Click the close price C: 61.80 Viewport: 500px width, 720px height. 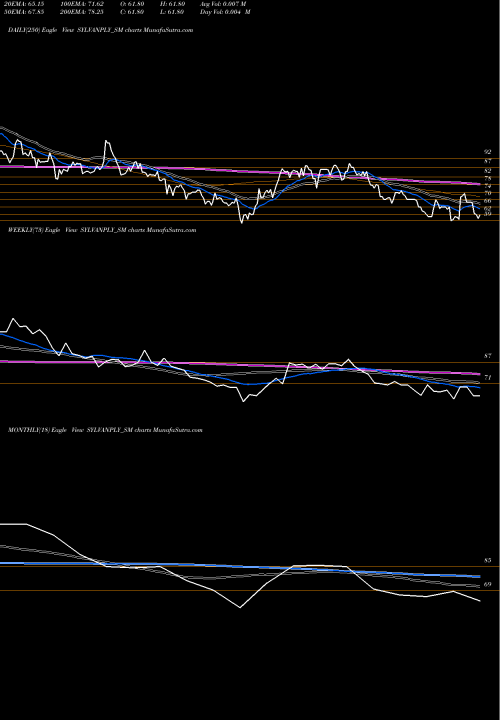(x=132, y=12)
